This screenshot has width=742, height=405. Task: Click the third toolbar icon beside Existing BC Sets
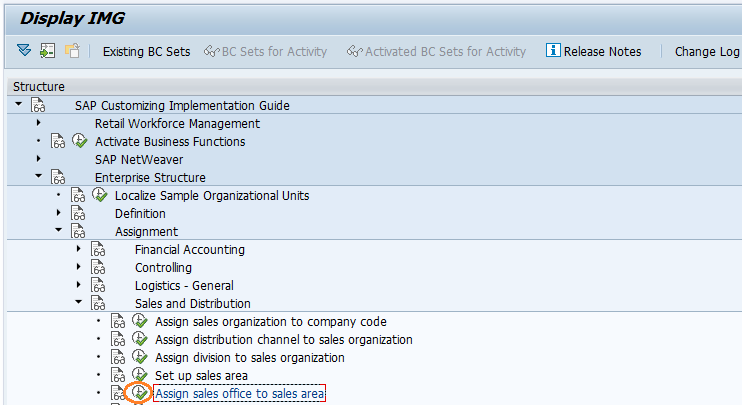pyautogui.click(x=72, y=51)
